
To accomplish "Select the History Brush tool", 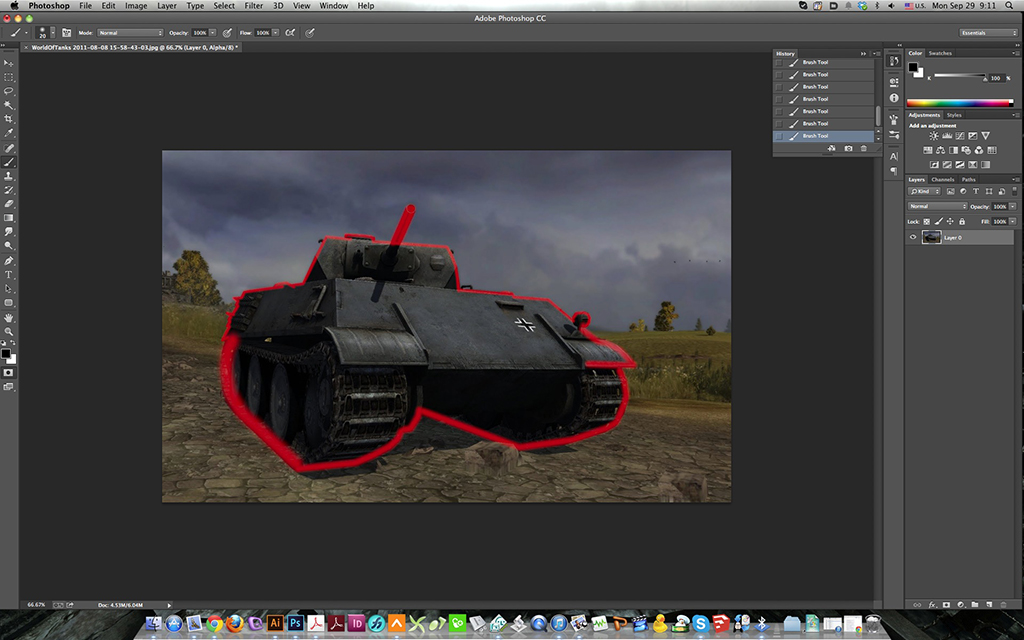I will point(8,190).
